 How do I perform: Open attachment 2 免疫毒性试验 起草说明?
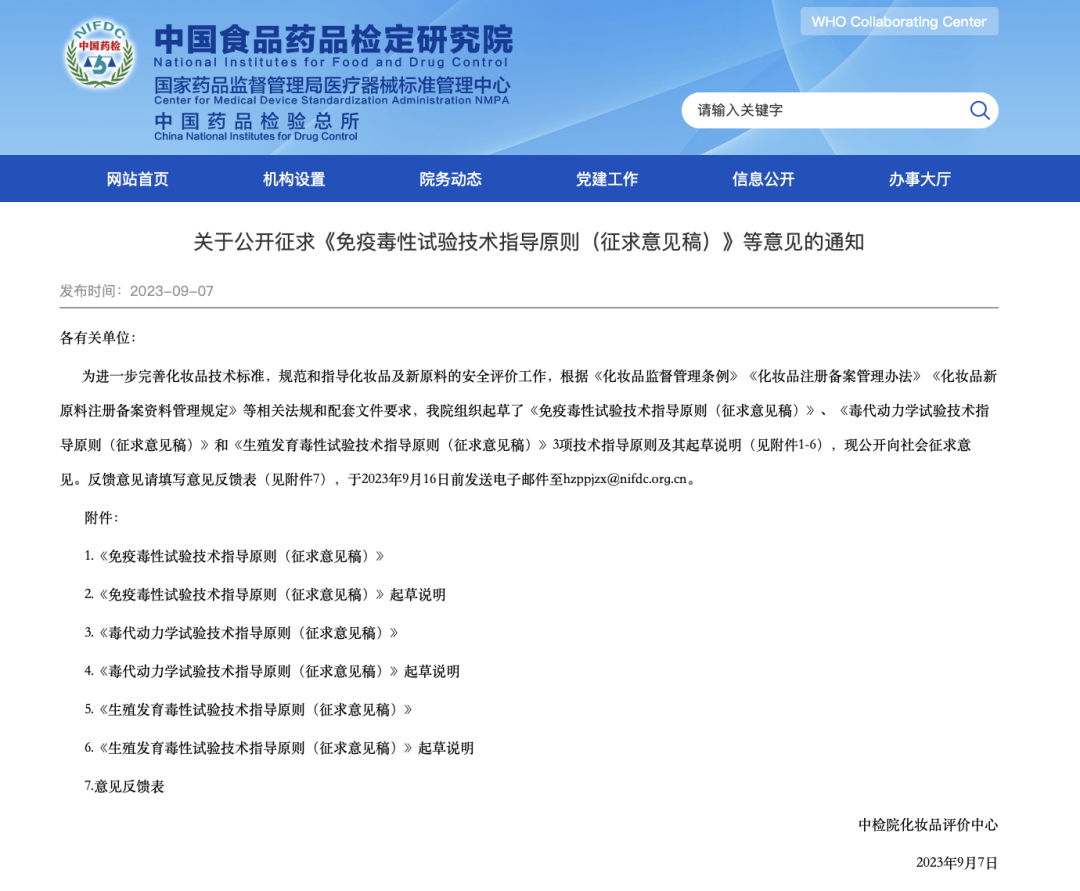tap(265, 595)
